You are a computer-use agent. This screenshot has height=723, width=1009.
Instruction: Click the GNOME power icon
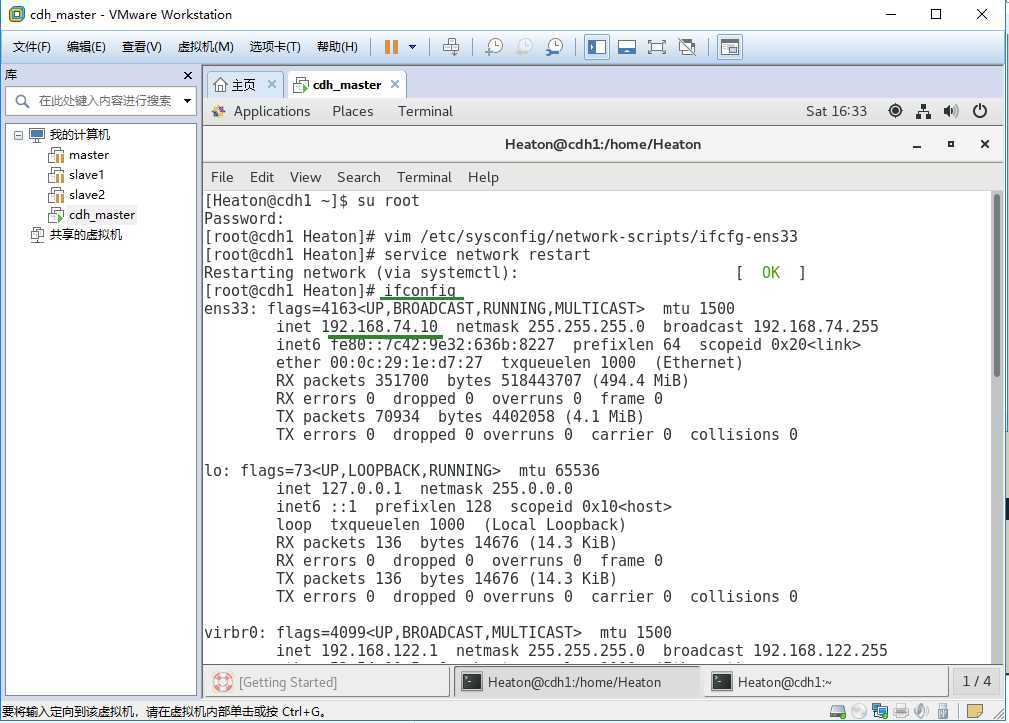tap(980, 111)
